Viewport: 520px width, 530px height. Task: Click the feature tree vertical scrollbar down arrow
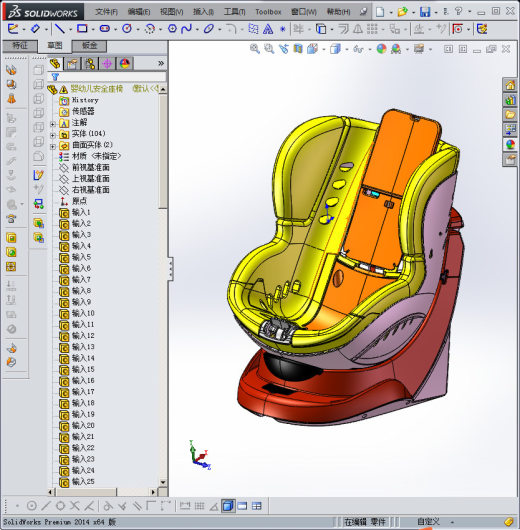pos(163,482)
